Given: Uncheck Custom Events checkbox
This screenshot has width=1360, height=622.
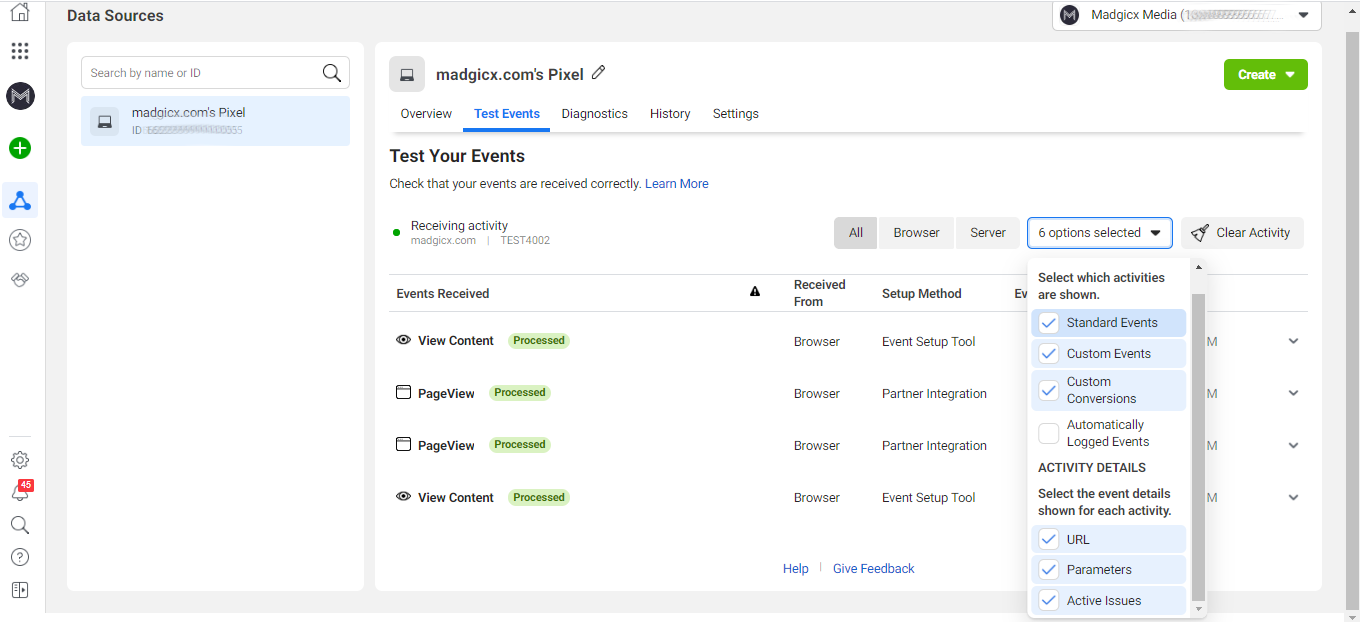Looking at the screenshot, I should tap(1049, 353).
